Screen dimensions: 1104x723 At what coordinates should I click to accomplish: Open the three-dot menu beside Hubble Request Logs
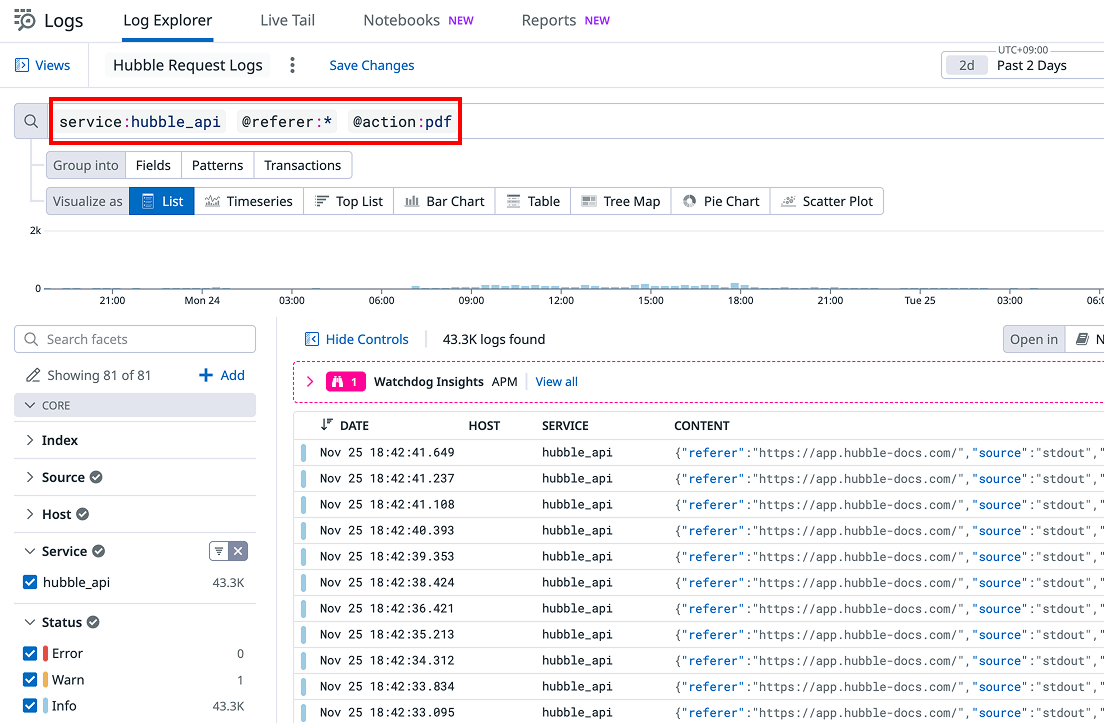292,65
